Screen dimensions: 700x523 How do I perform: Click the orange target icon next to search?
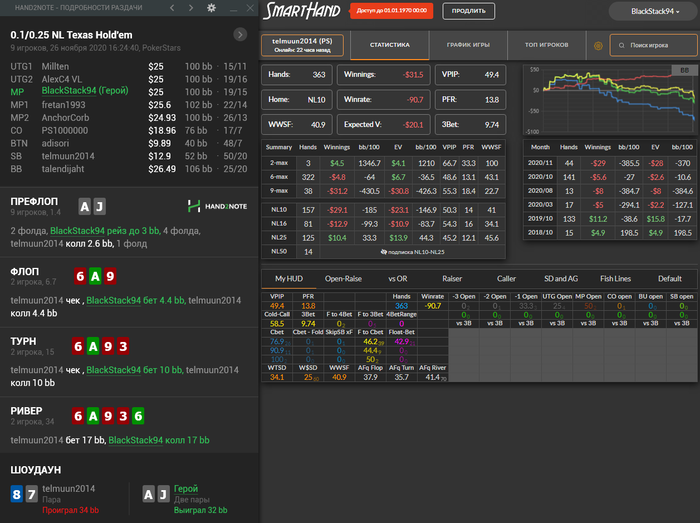point(598,46)
